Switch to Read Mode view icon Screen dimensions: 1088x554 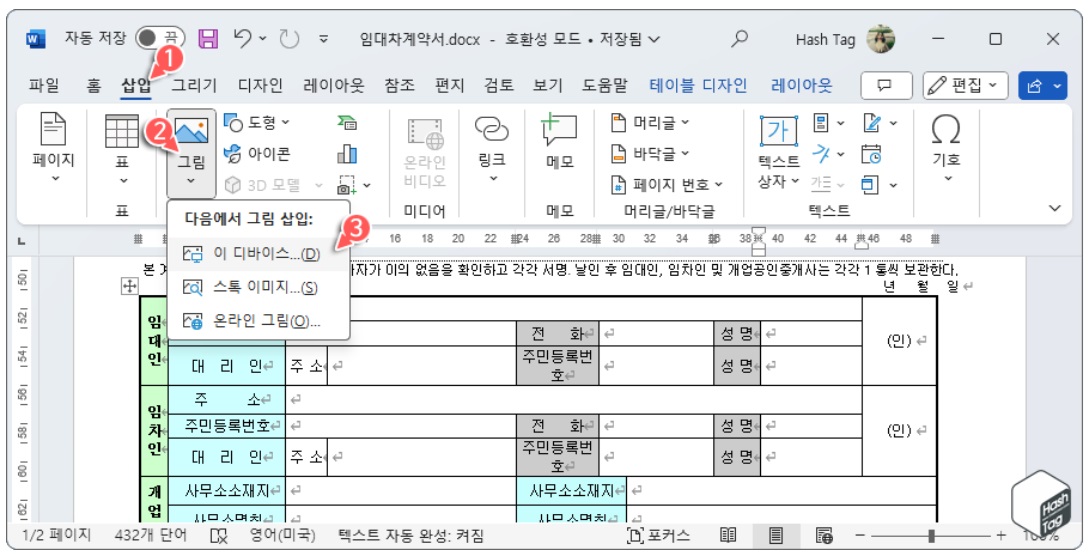tap(728, 535)
